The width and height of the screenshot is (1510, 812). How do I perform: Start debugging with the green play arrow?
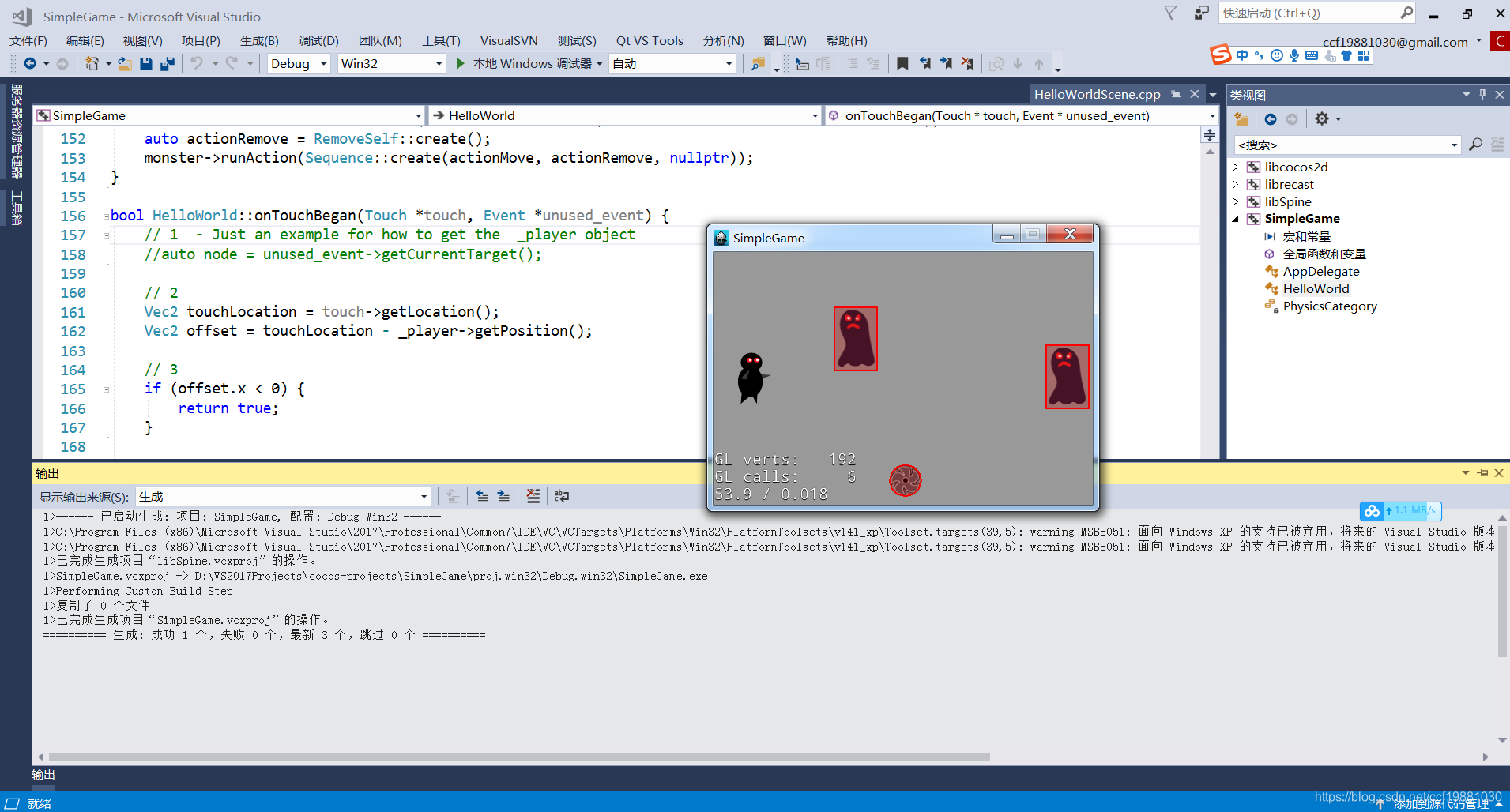(461, 63)
